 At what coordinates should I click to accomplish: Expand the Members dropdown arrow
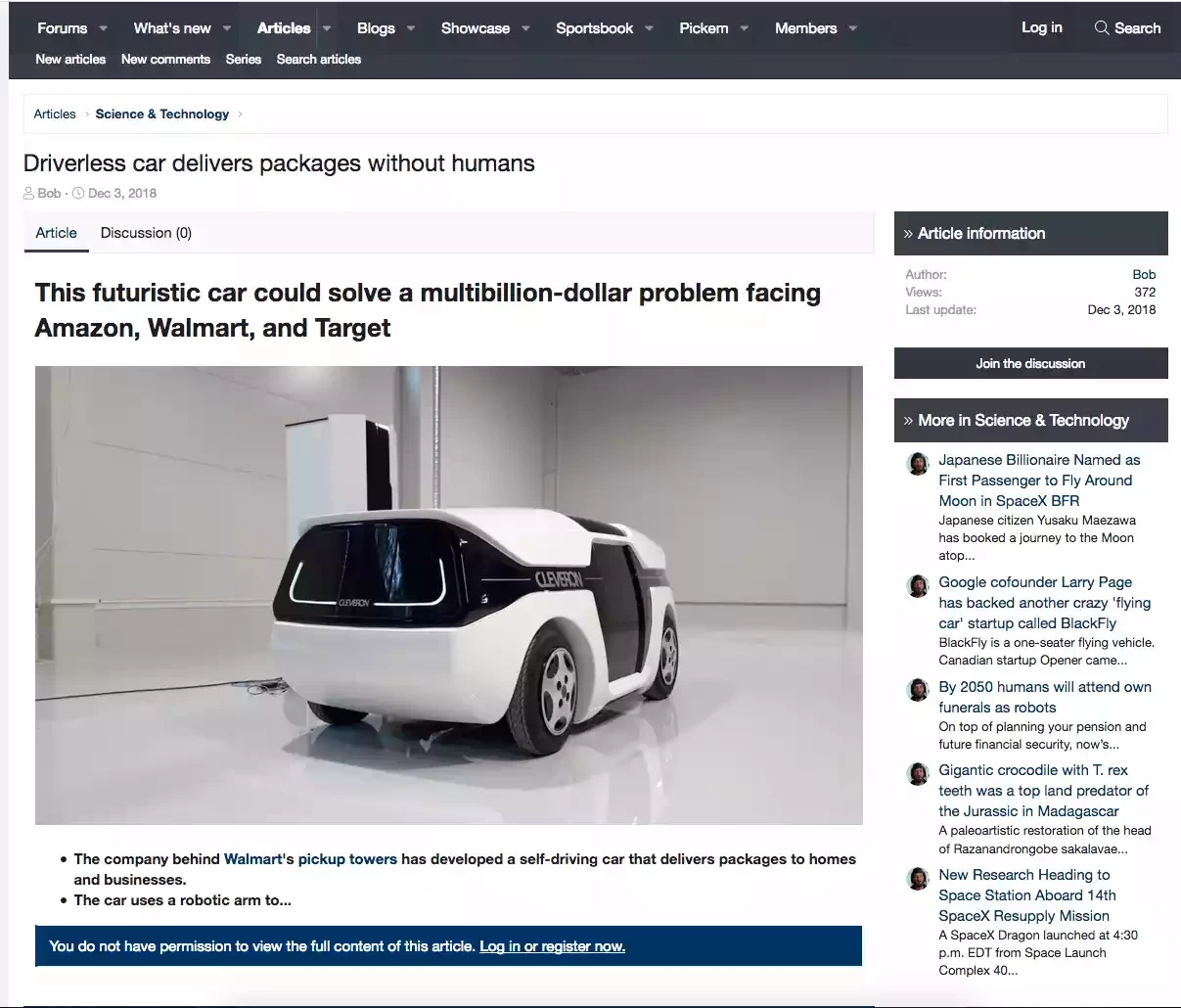point(853,28)
